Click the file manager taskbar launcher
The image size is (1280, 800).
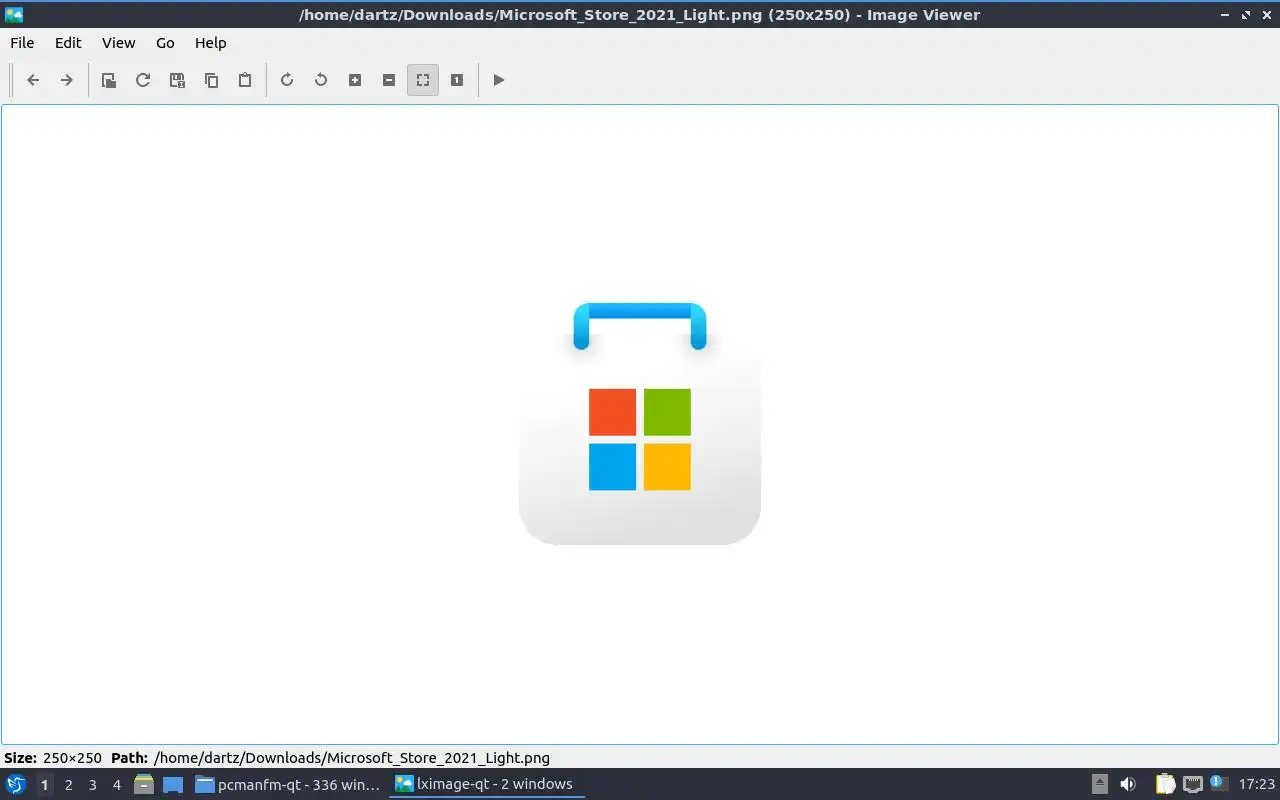tap(144, 784)
